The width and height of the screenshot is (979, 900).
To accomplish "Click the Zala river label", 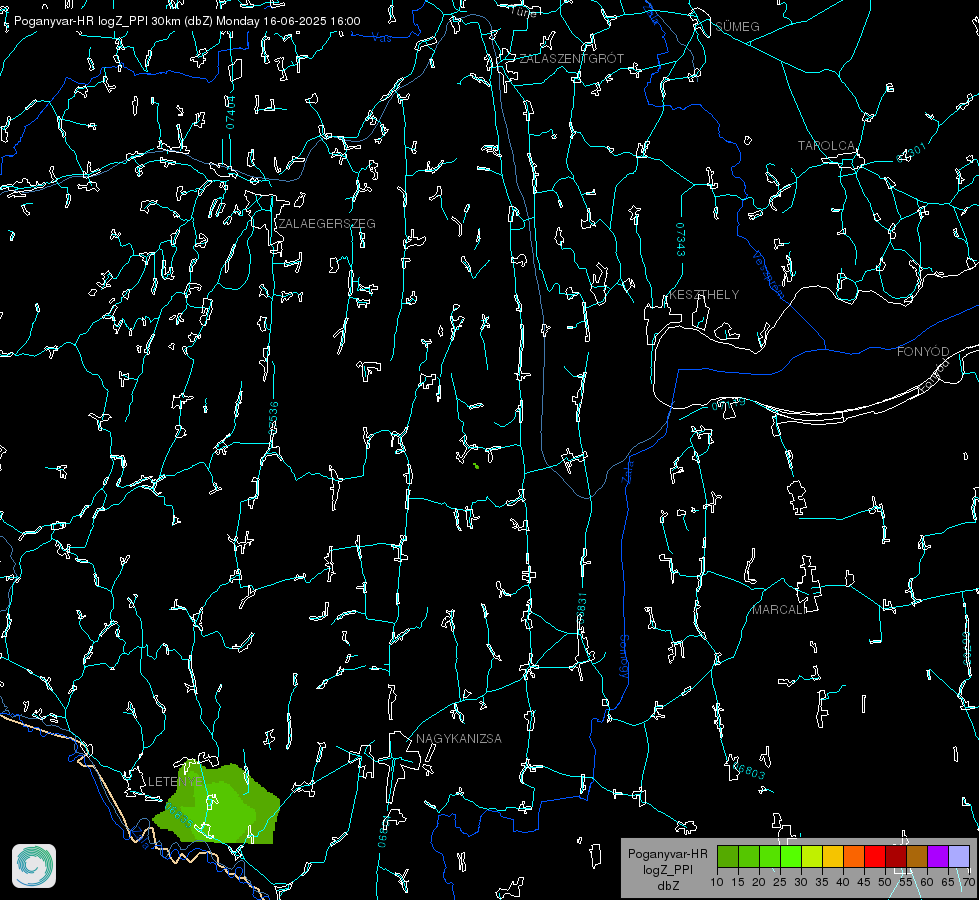I will [x=629, y=470].
